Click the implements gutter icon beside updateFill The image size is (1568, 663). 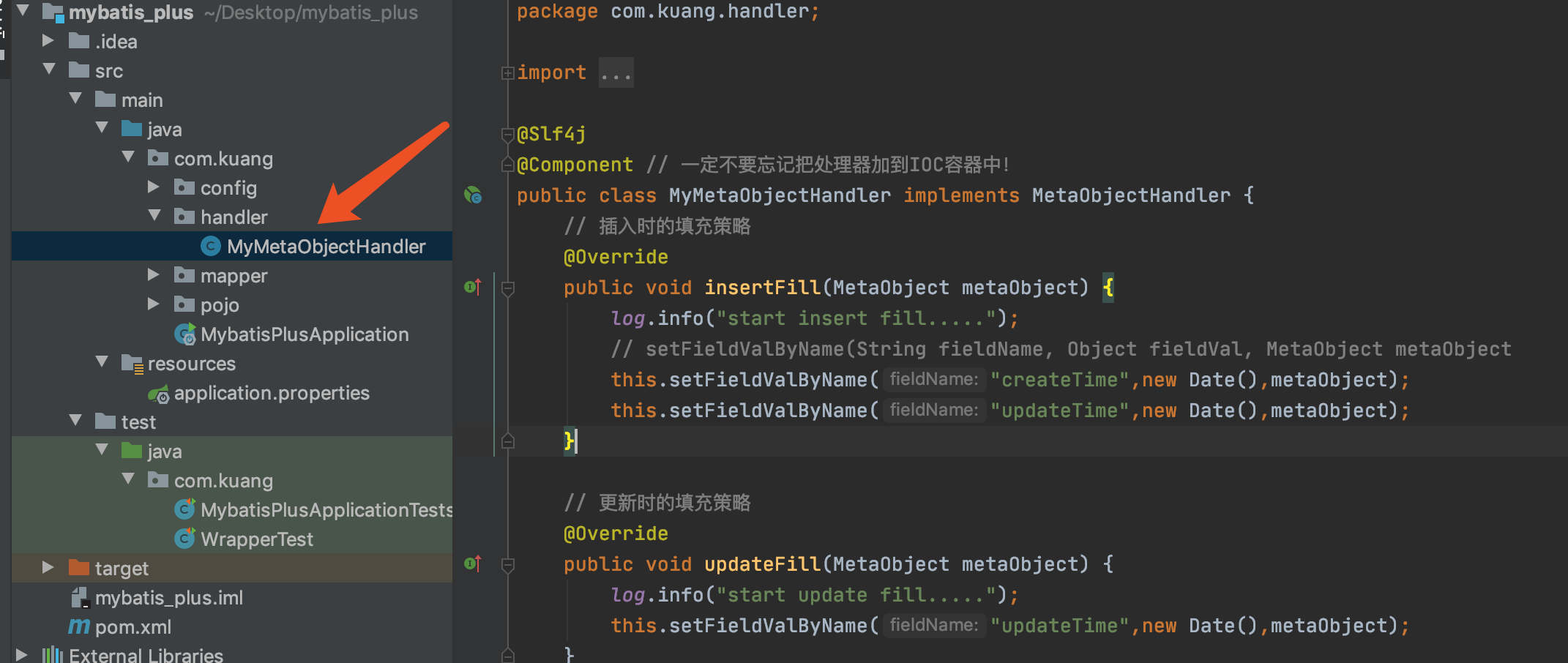tap(473, 563)
